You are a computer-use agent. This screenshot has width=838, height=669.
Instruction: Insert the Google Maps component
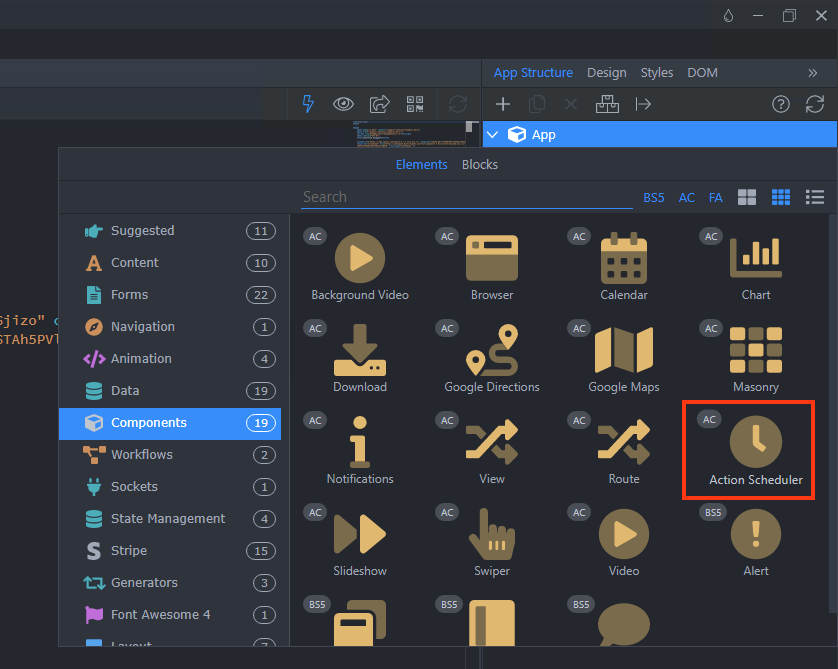pos(624,358)
